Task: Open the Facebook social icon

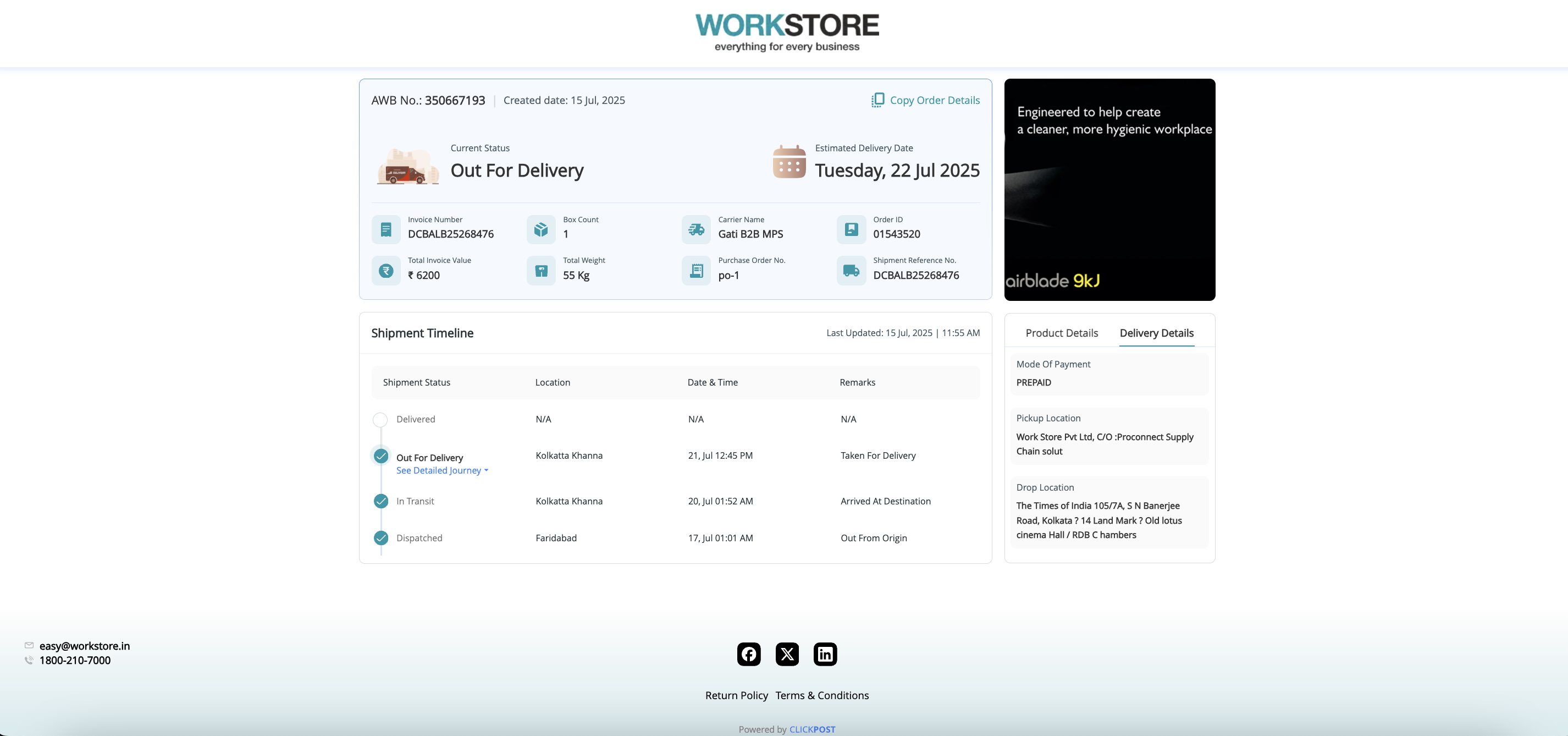Action: [749, 654]
